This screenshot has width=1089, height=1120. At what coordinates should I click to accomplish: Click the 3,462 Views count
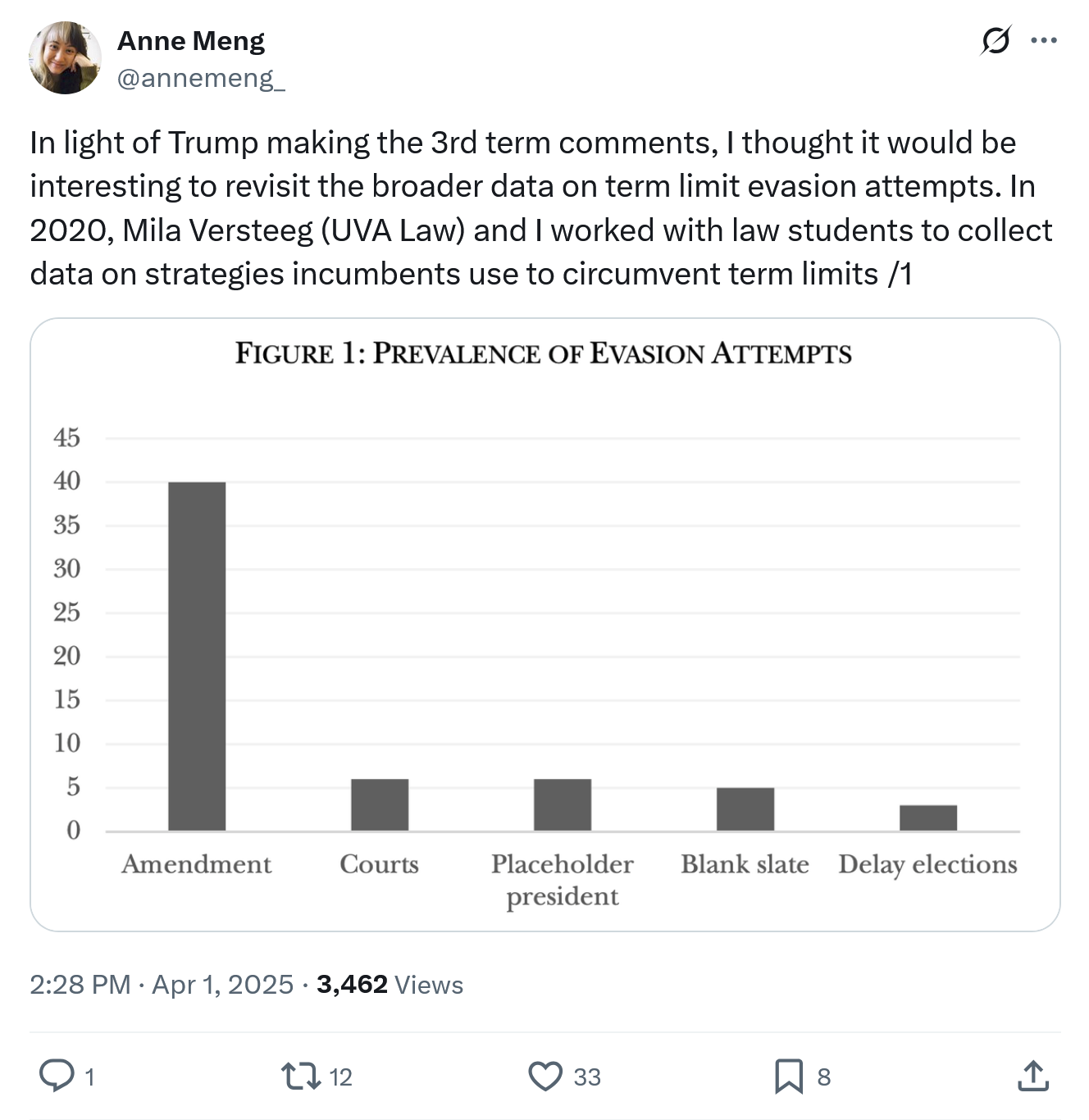point(390,984)
